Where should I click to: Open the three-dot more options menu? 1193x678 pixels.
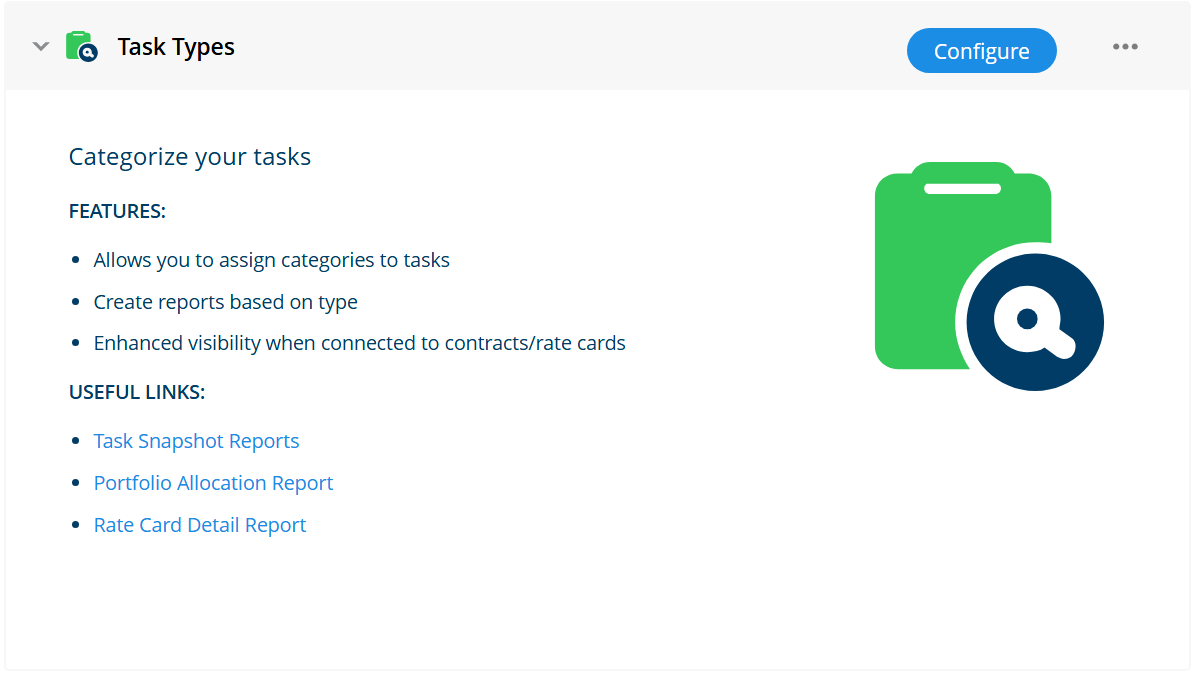[x=1125, y=47]
